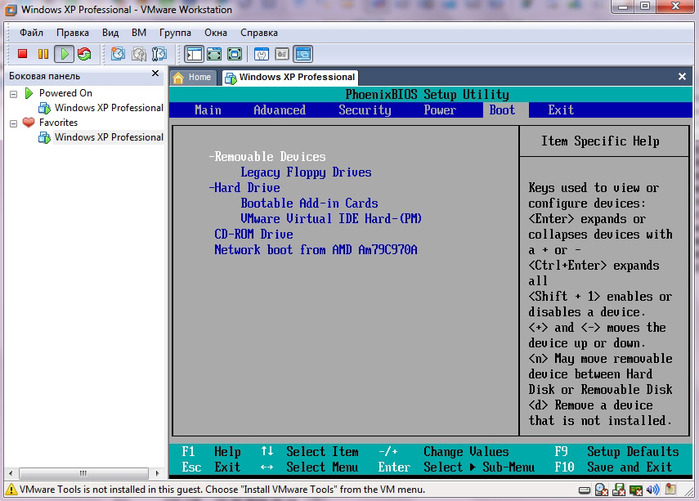
Task: Reset the virtual machine with the red-green arrows icon
Action: pyautogui.click(x=84, y=54)
